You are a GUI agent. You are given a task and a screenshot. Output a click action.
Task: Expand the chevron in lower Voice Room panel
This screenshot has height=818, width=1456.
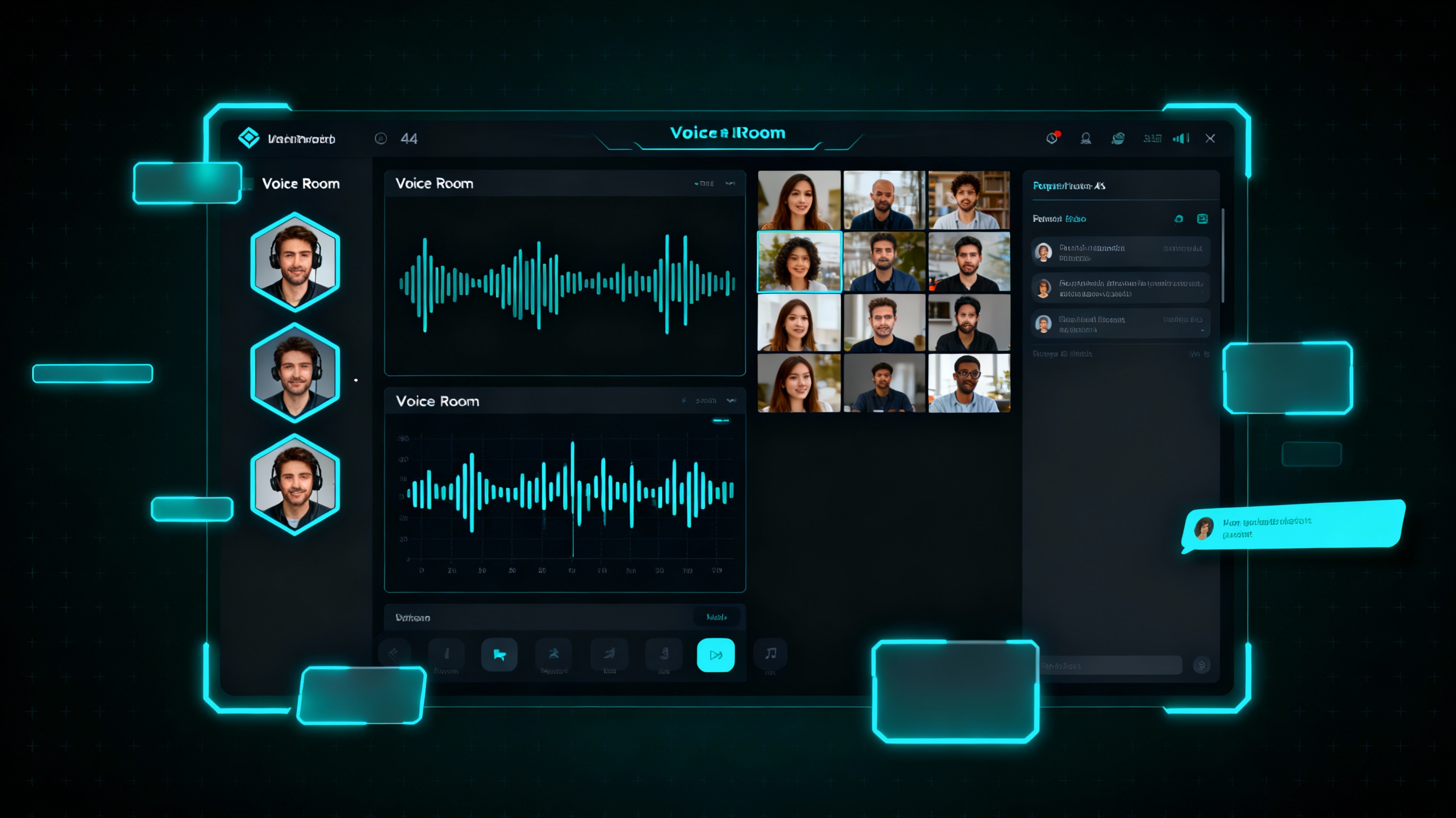point(732,401)
